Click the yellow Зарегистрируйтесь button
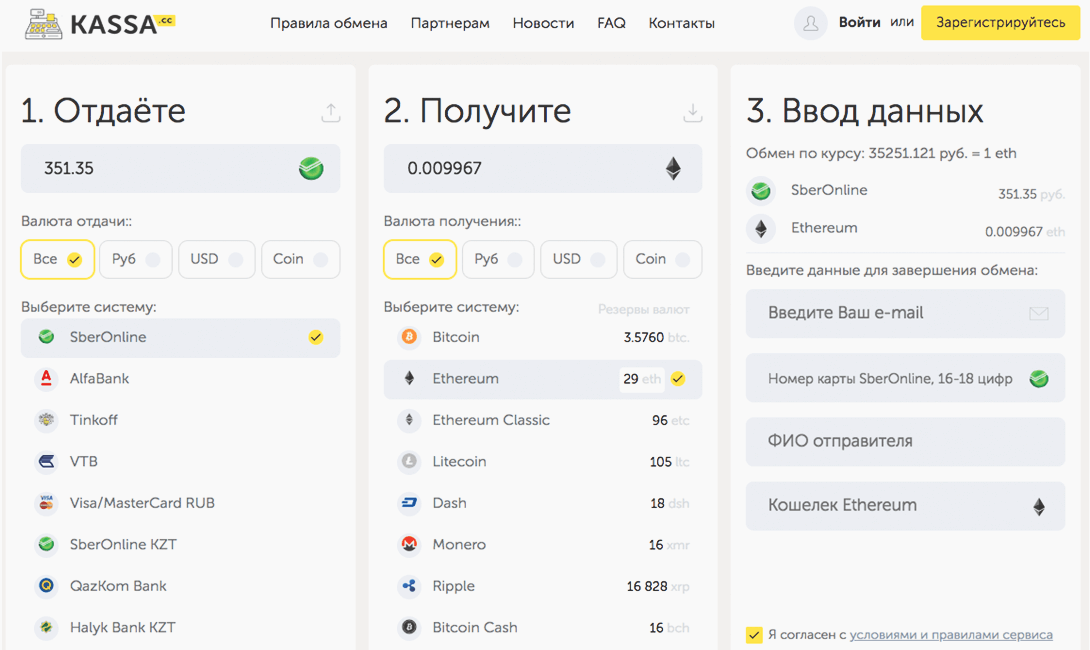The image size is (1090, 650). pyautogui.click(x=1000, y=23)
